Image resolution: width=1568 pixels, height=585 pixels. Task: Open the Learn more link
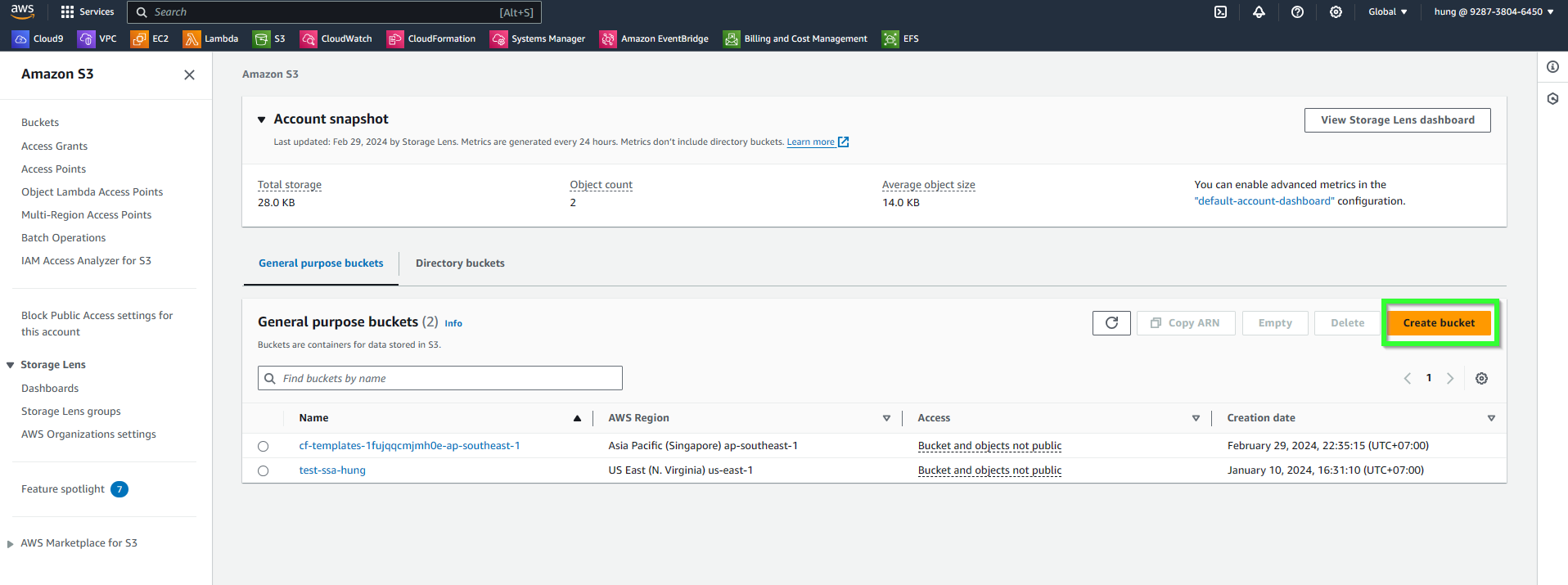tap(818, 142)
